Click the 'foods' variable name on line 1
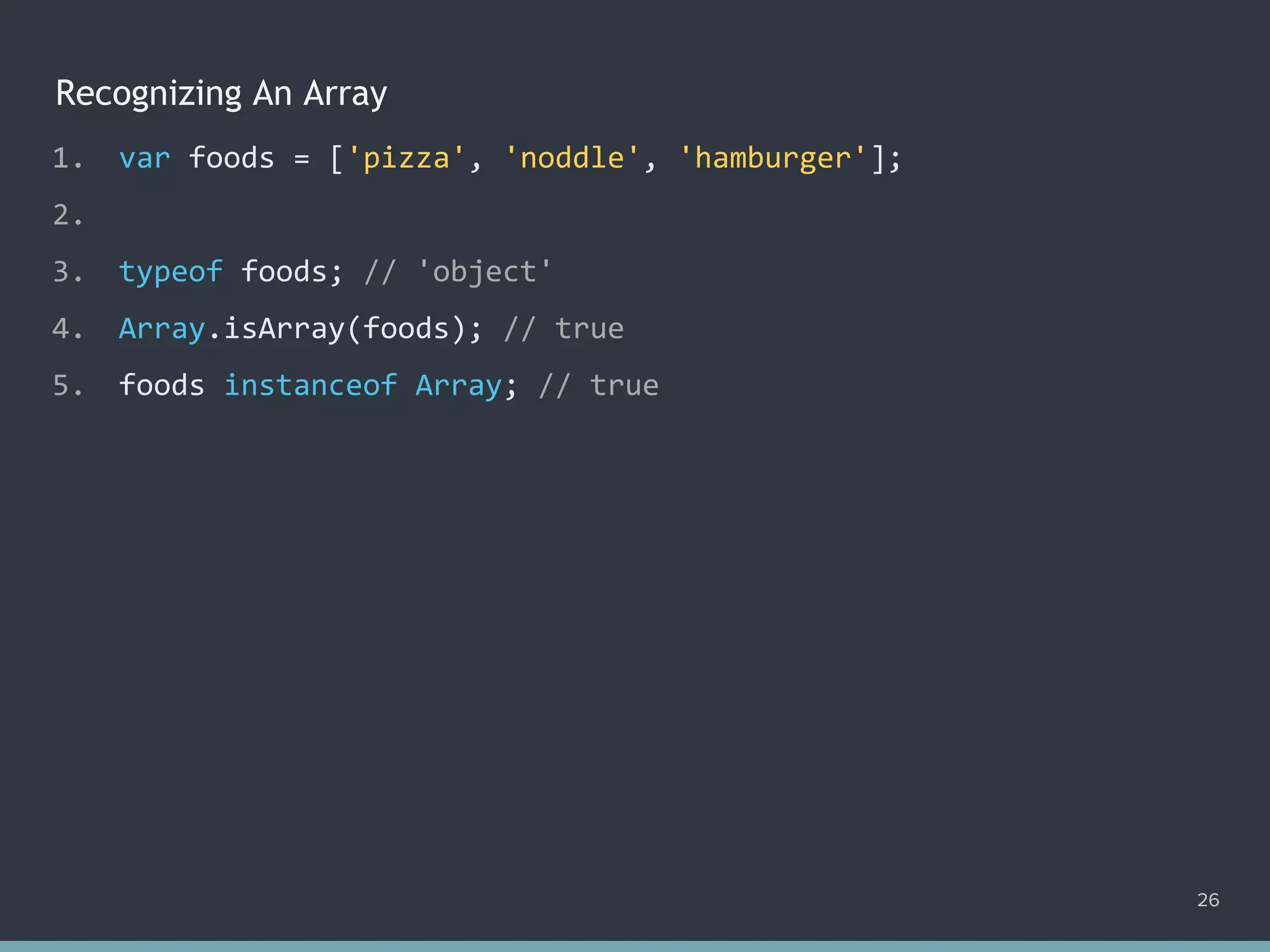Screen dimensions: 1270x952 coord(232,158)
